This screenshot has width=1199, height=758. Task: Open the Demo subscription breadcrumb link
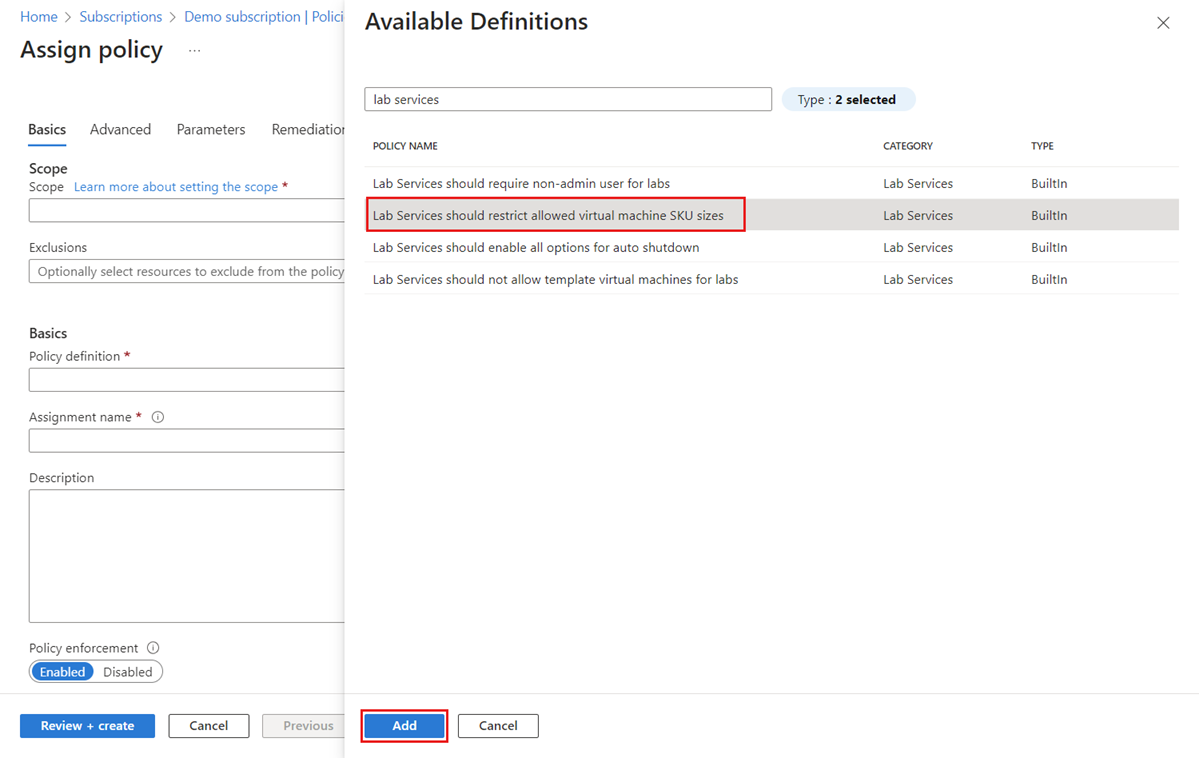[x=264, y=17]
